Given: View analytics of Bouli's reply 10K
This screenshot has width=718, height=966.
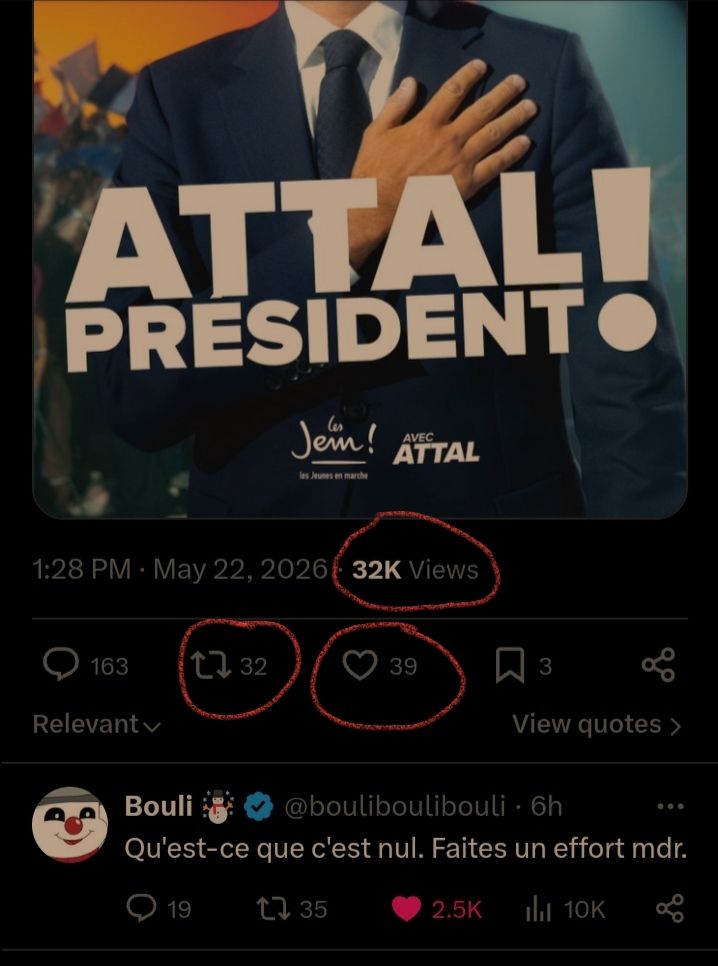Looking at the screenshot, I should (x=537, y=910).
